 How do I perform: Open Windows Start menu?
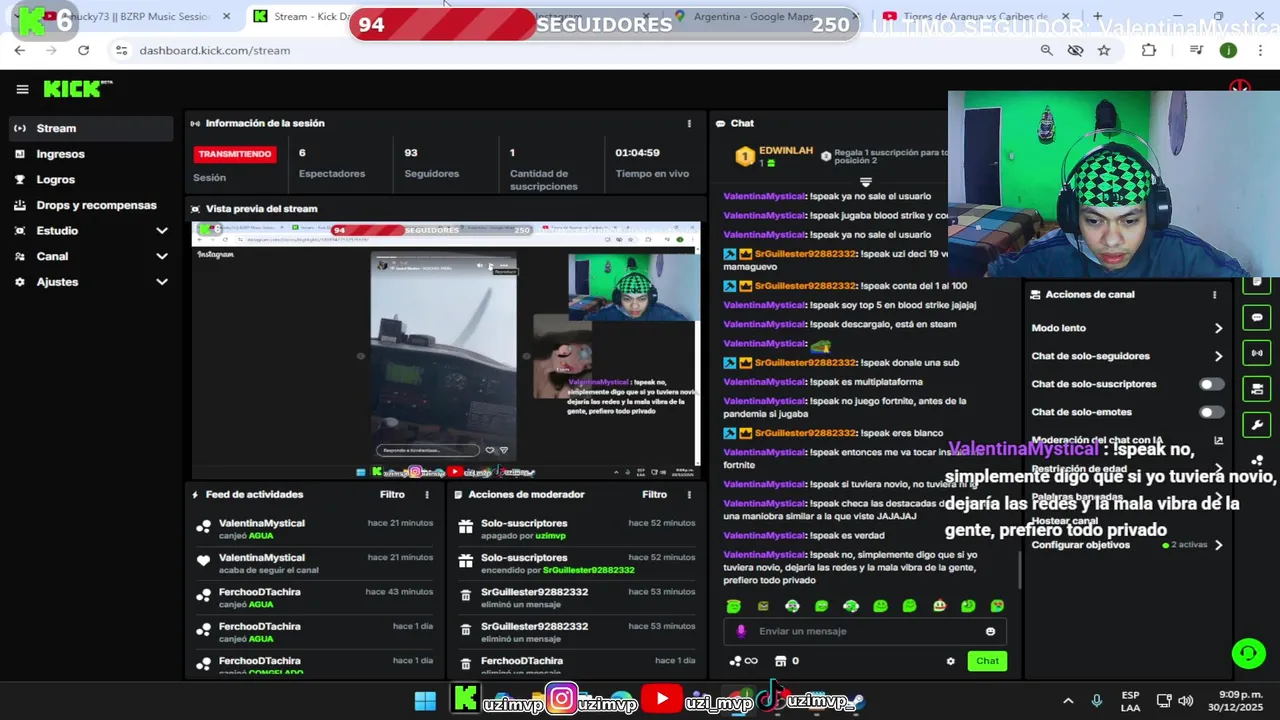pos(425,701)
